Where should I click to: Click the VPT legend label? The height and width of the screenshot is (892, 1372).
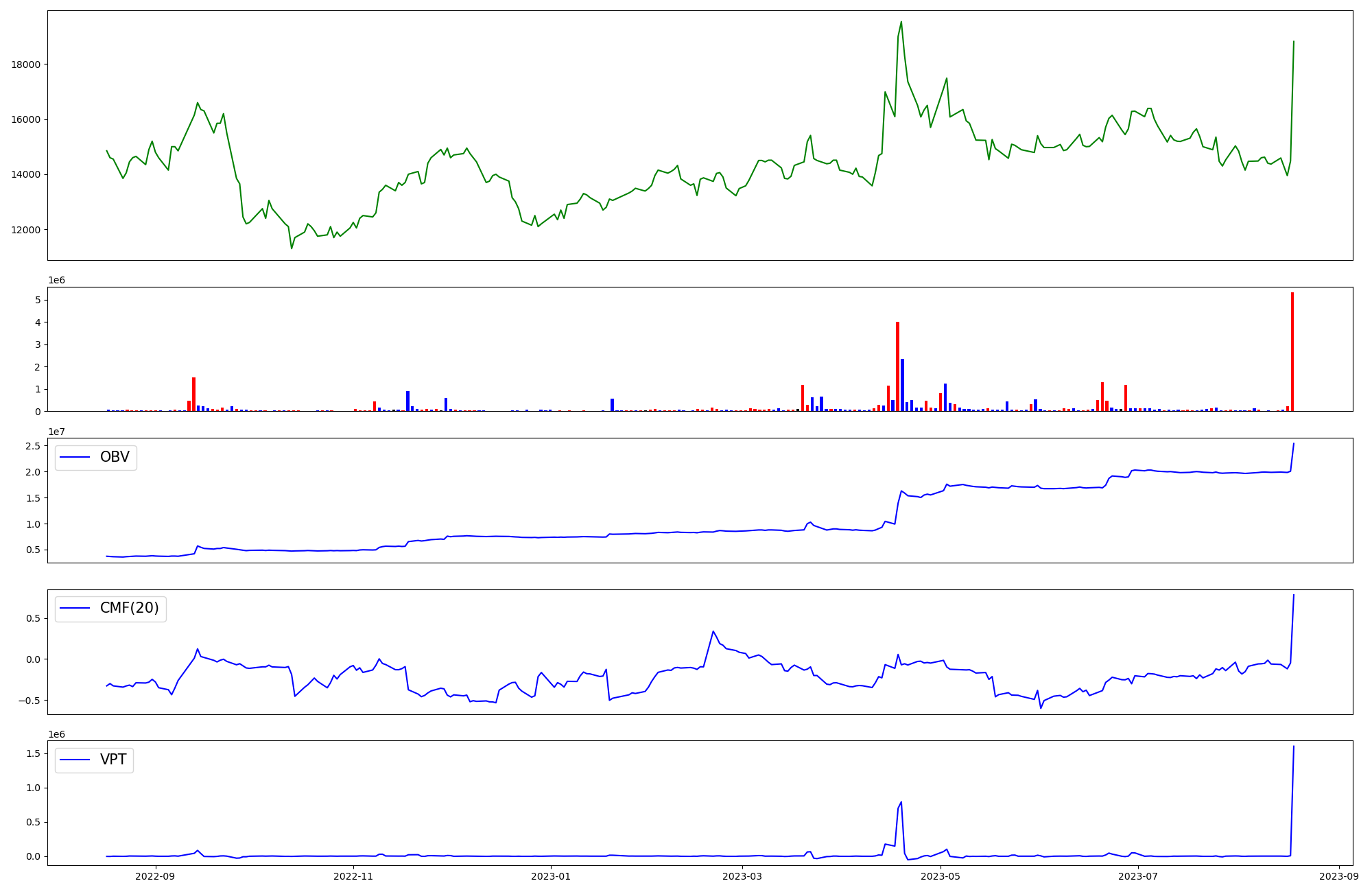[113, 760]
